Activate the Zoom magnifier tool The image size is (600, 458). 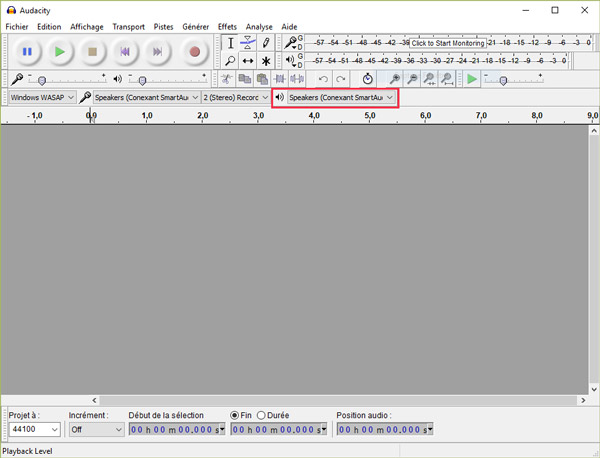click(230, 61)
